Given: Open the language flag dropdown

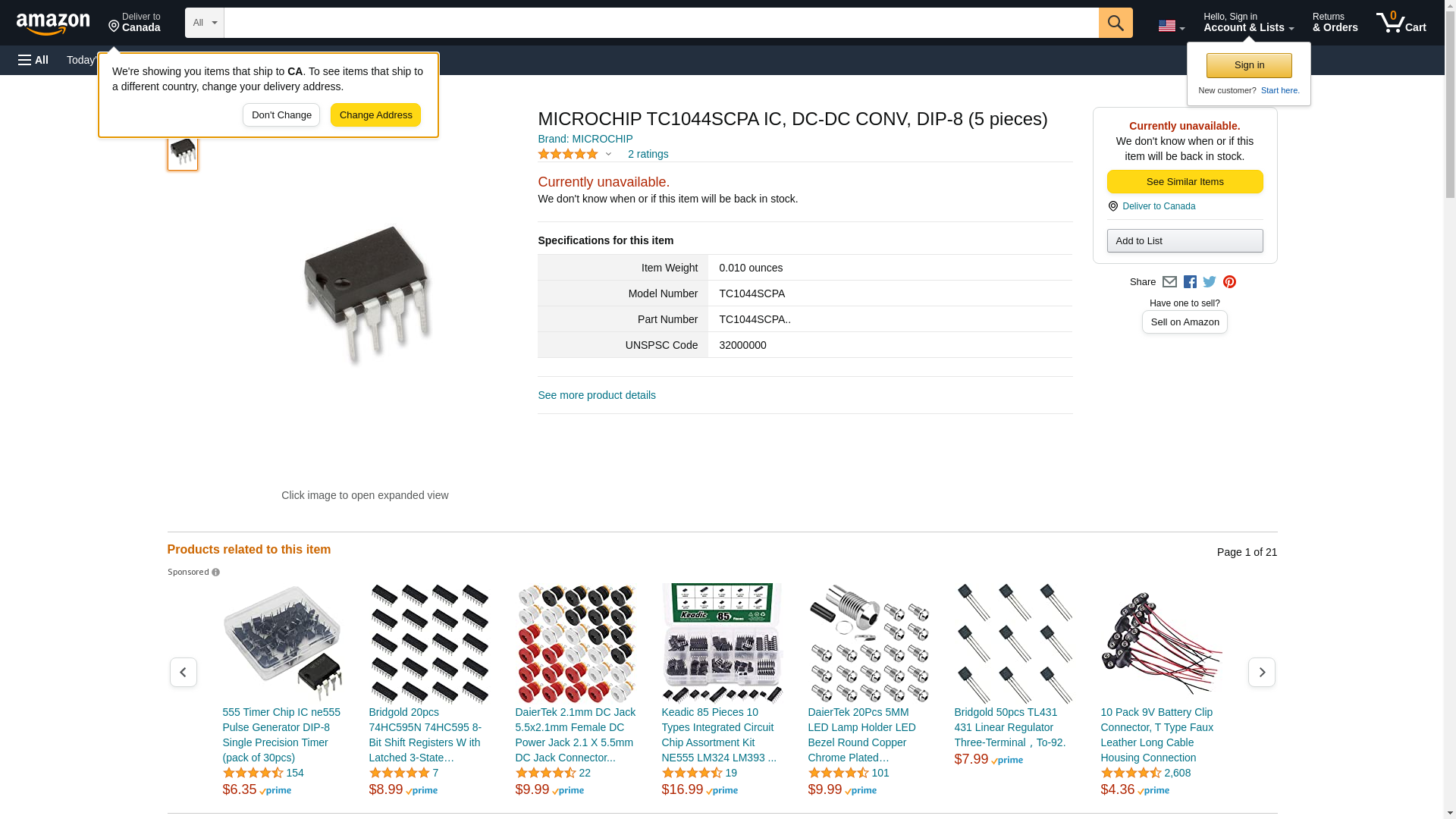Looking at the screenshot, I should point(1171,26).
